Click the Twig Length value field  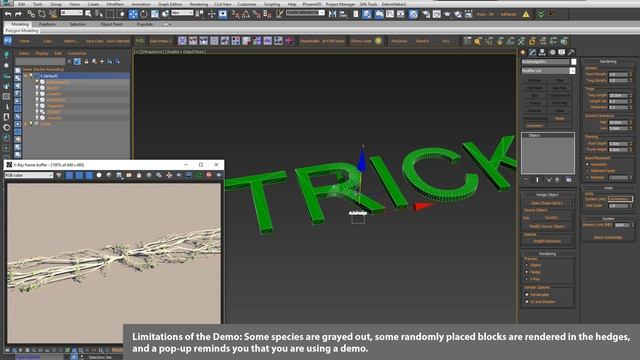[x=618, y=95]
